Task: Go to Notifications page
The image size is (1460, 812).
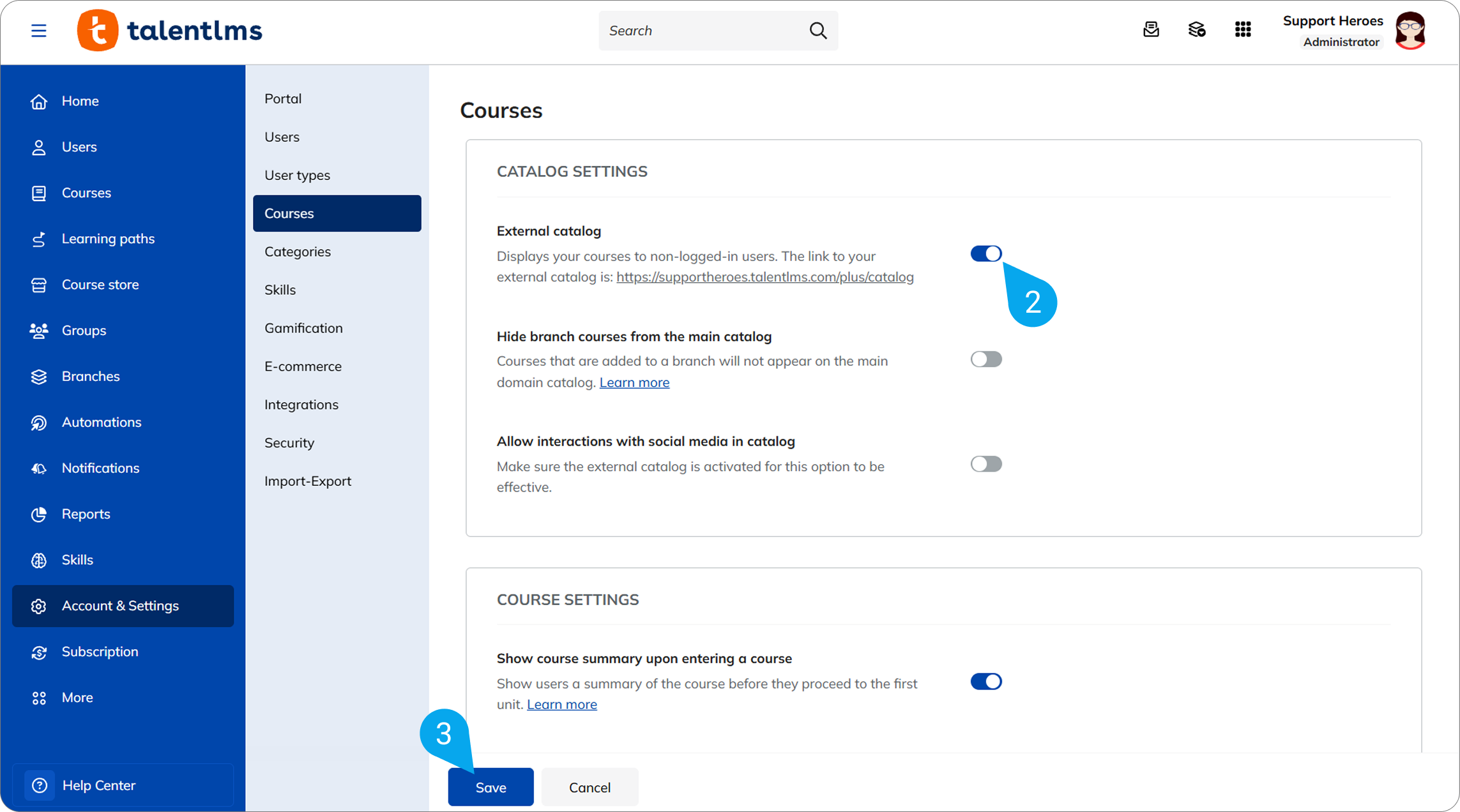Action: click(x=123, y=469)
